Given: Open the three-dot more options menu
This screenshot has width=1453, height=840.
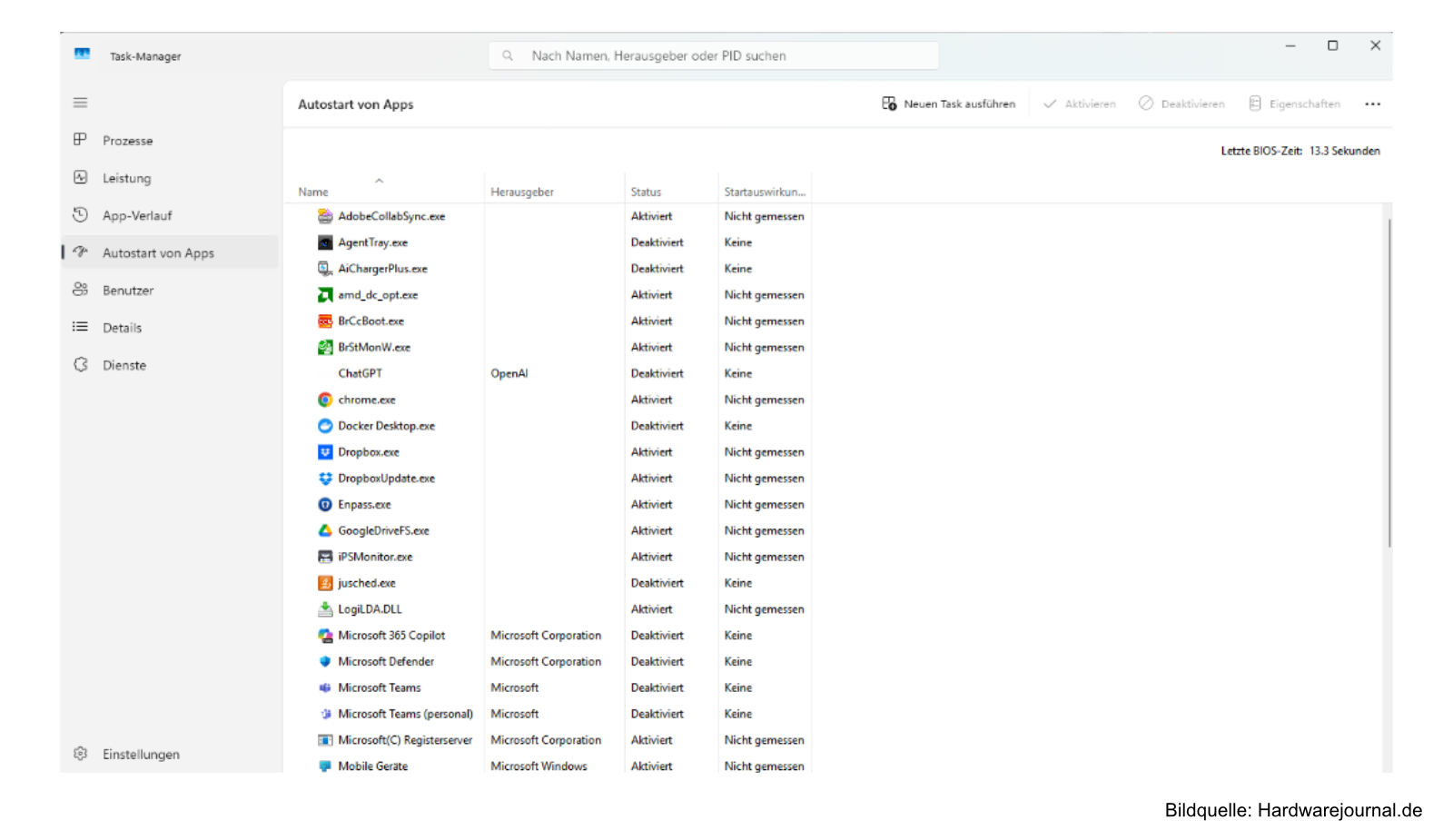Looking at the screenshot, I should 1373,104.
